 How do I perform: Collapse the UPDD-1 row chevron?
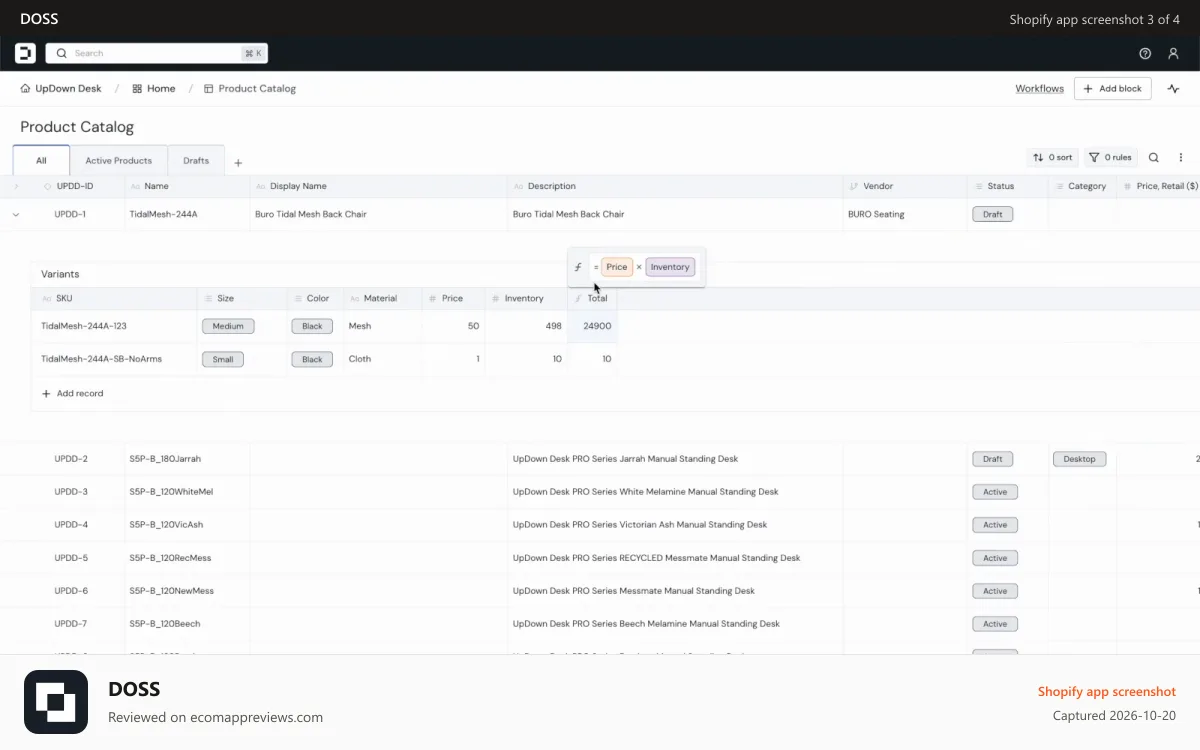pos(16,214)
